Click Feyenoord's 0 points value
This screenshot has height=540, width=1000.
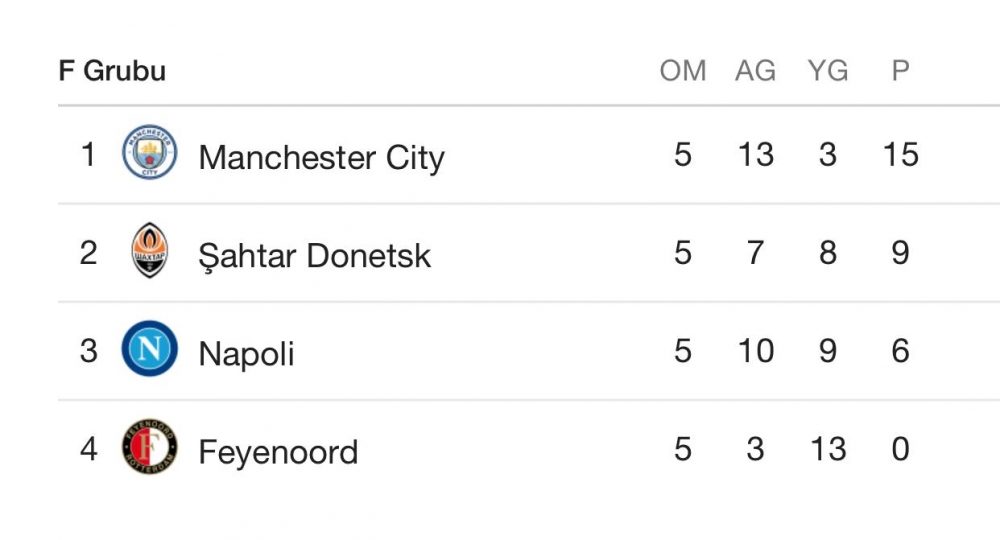pos(900,449)
